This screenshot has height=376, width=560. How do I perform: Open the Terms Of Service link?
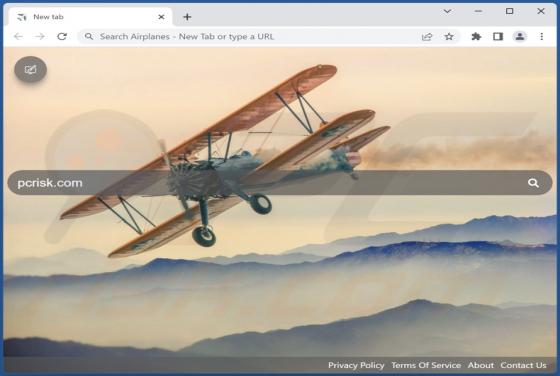point(426,365)
